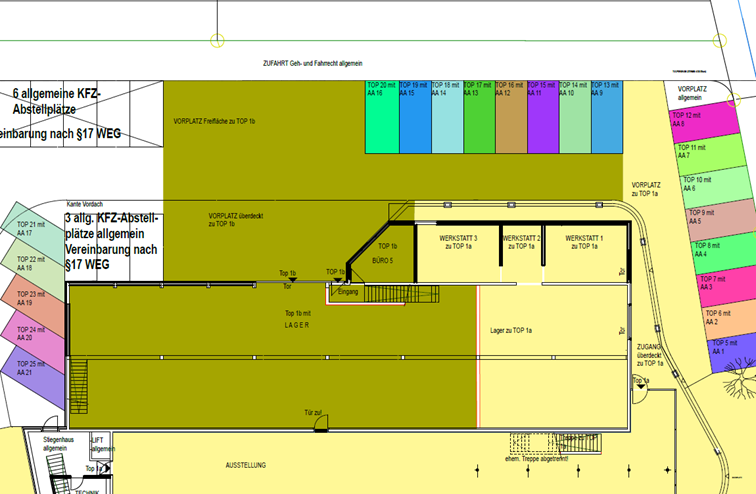
Task: Select purple parking space TOP 15 mit AA 11
Action: tap(541, 117)
